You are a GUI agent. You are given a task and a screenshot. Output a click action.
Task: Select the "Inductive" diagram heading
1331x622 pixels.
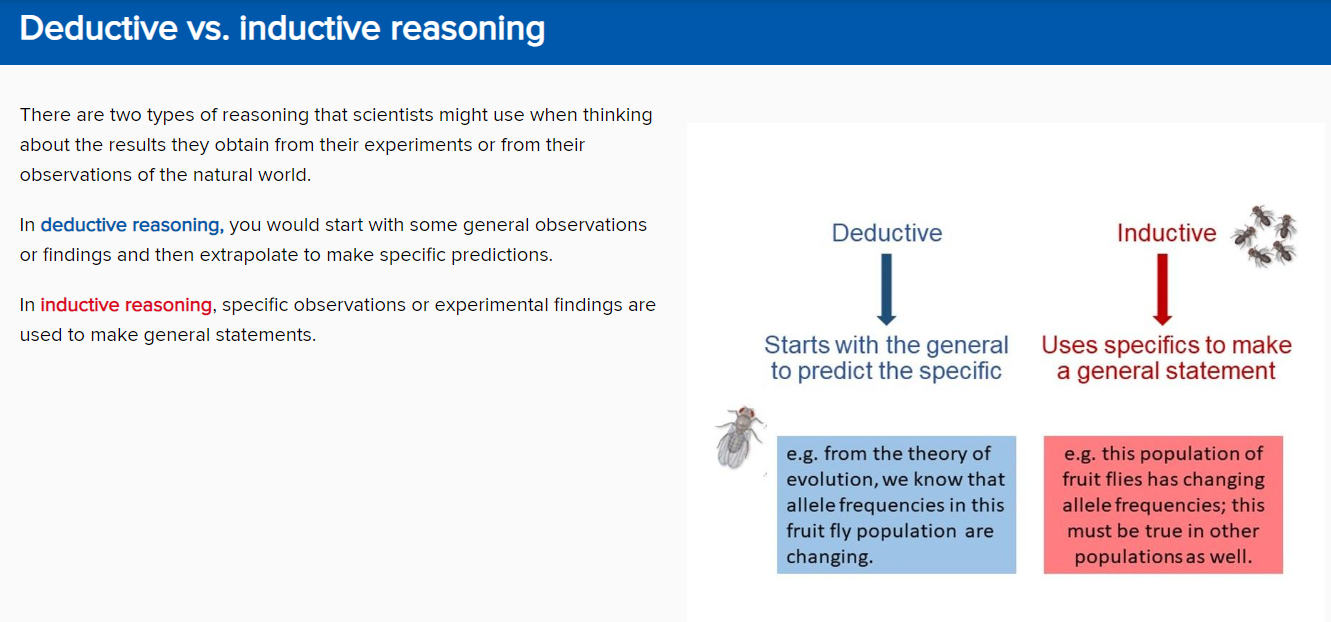pyautogui.click(x=1166, y=233)
